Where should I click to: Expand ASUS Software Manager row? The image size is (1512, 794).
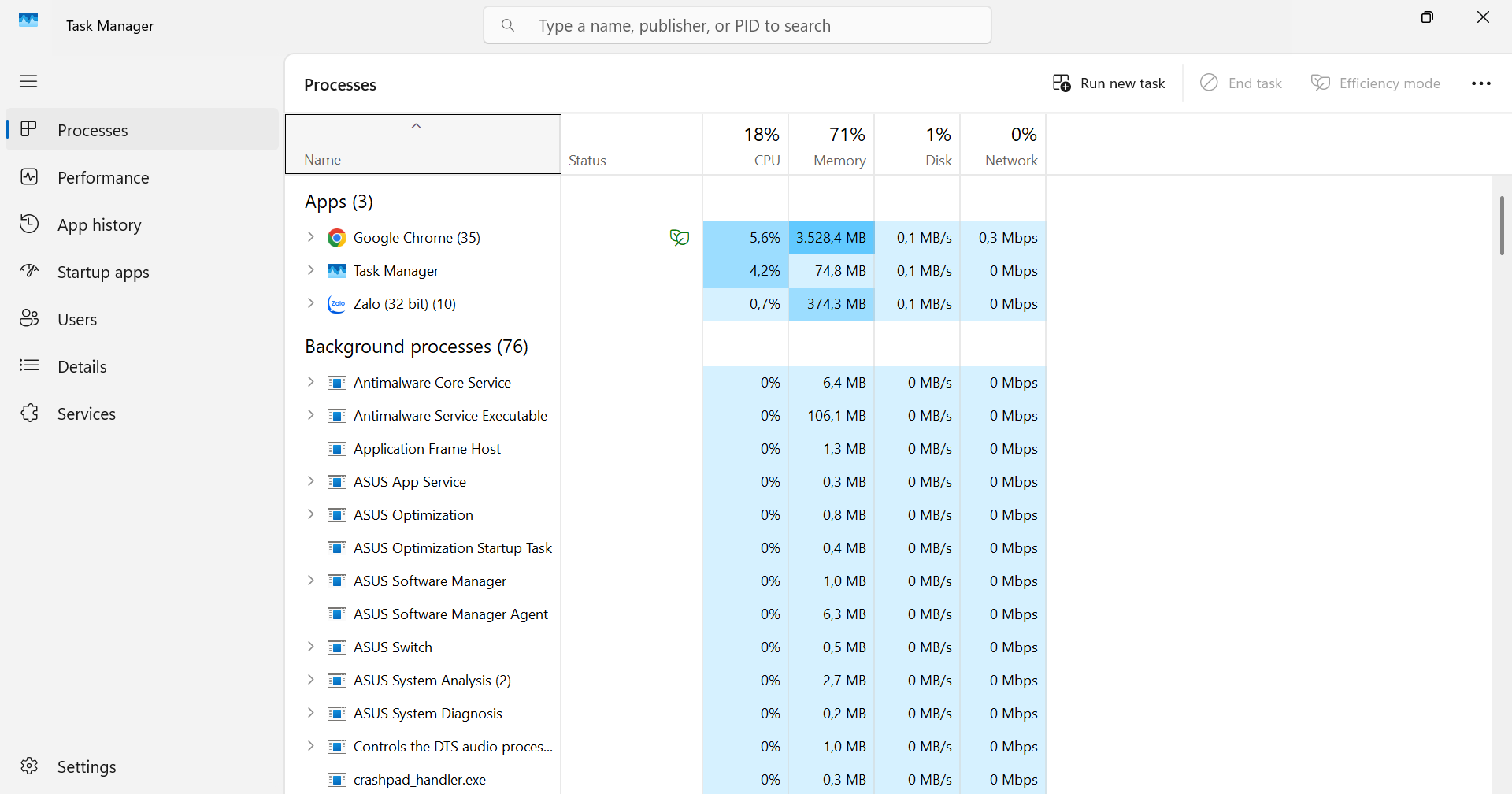[311, 581]
